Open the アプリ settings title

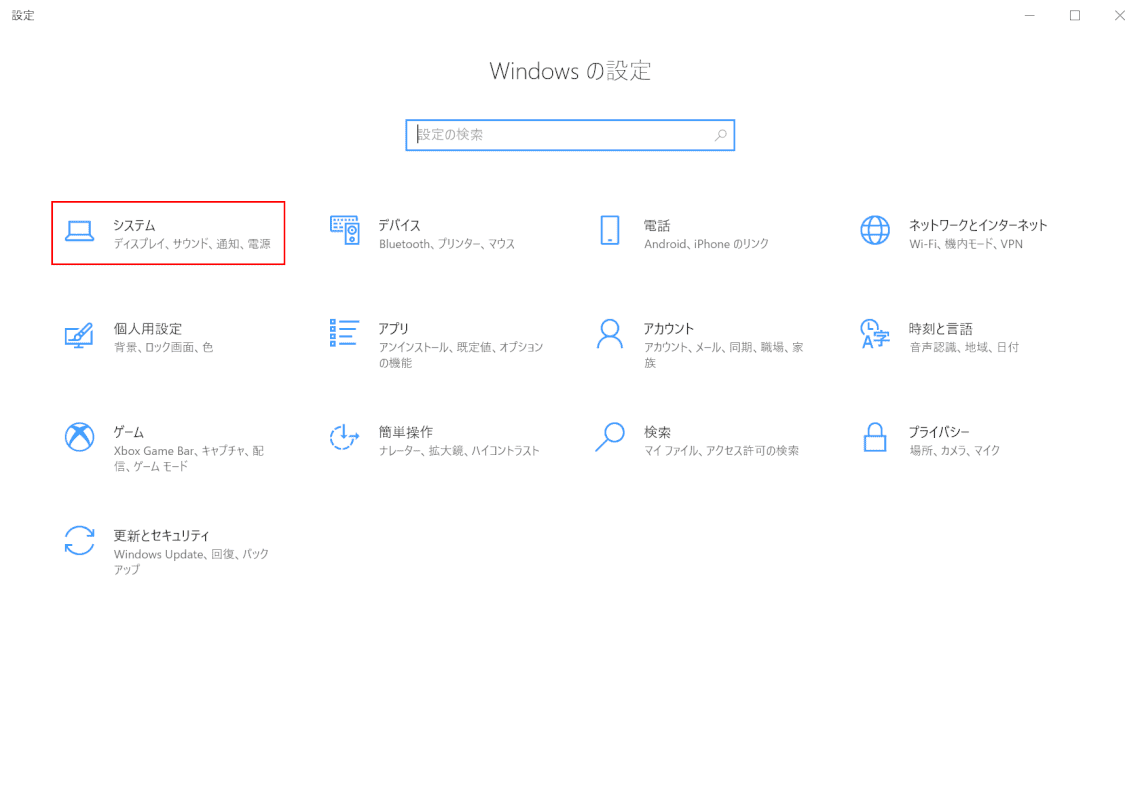pos(393,329)
